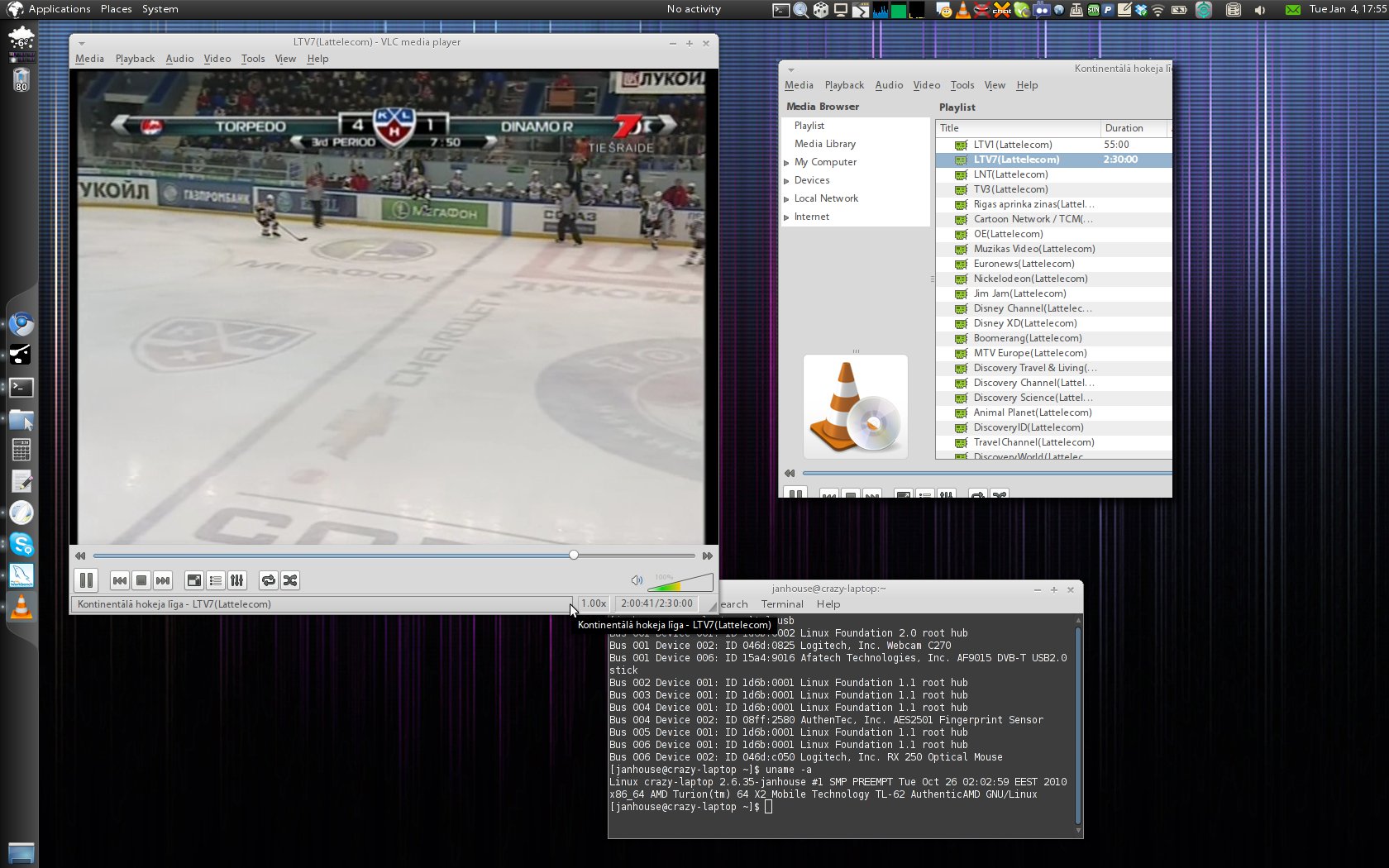Stop playback in LTV7 player
The width and height of the screenshot is (1389, 868).
tap(141, 580)
